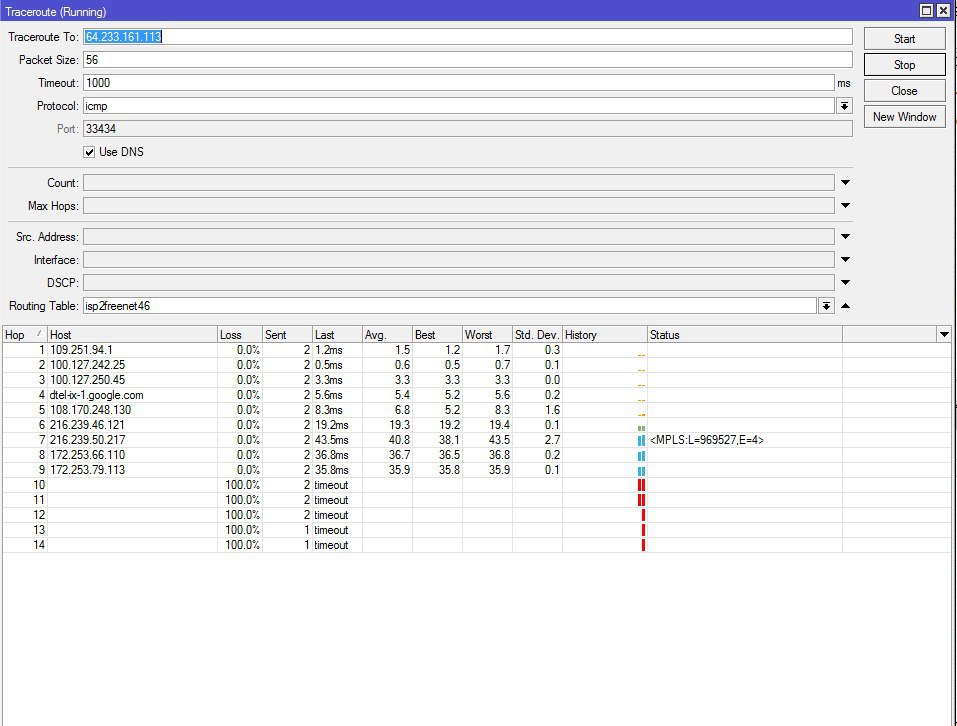
Task: Open the table columns dropdown menu
Action: click(944, 334)
